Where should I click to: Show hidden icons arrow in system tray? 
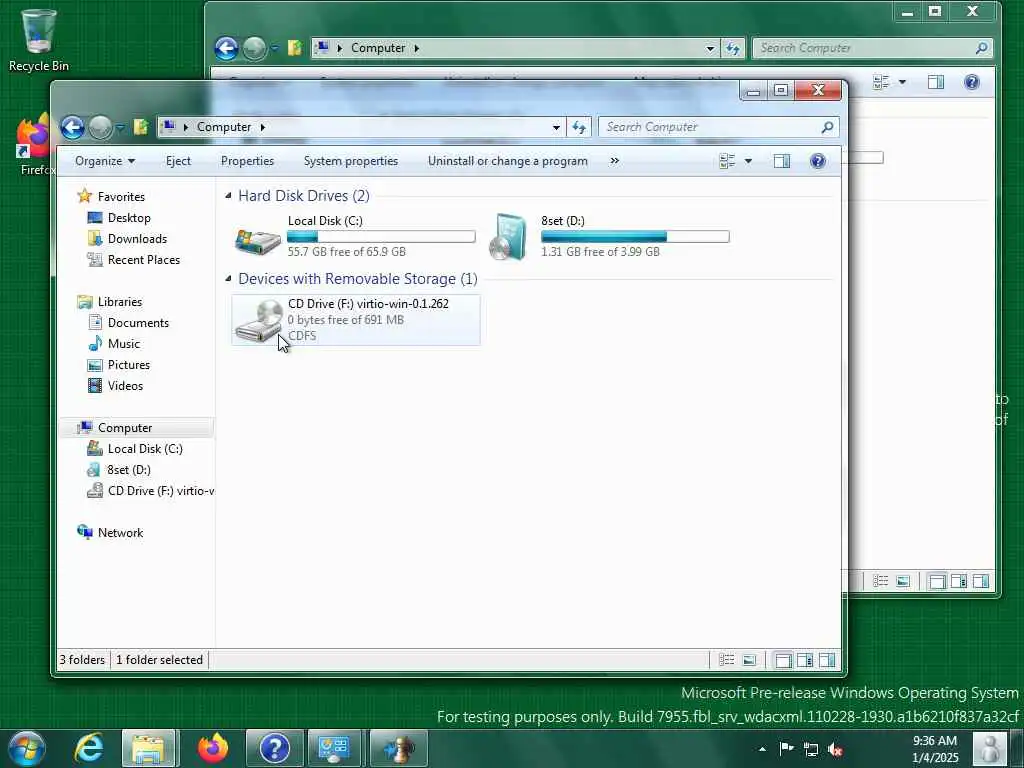[761, 749]
